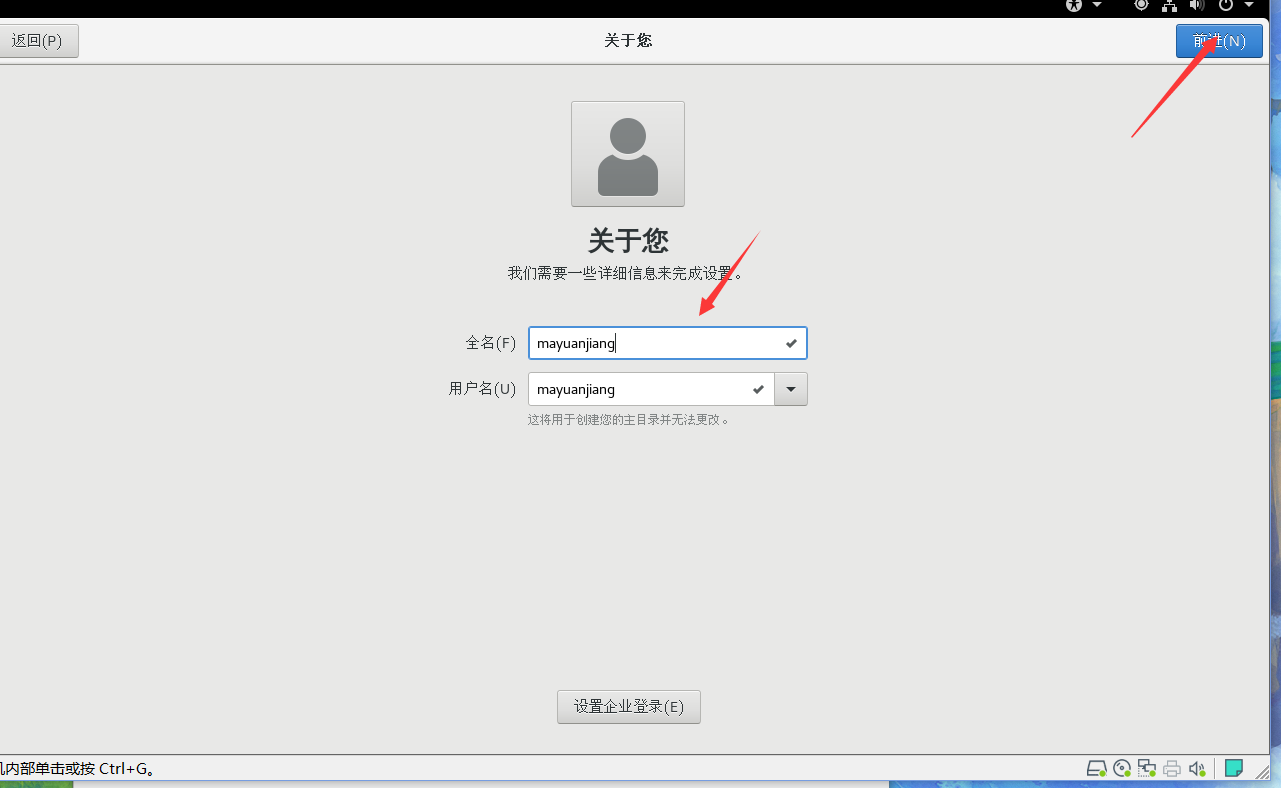Click the teal message note icon in status bar

click(x=1234, y=768)
